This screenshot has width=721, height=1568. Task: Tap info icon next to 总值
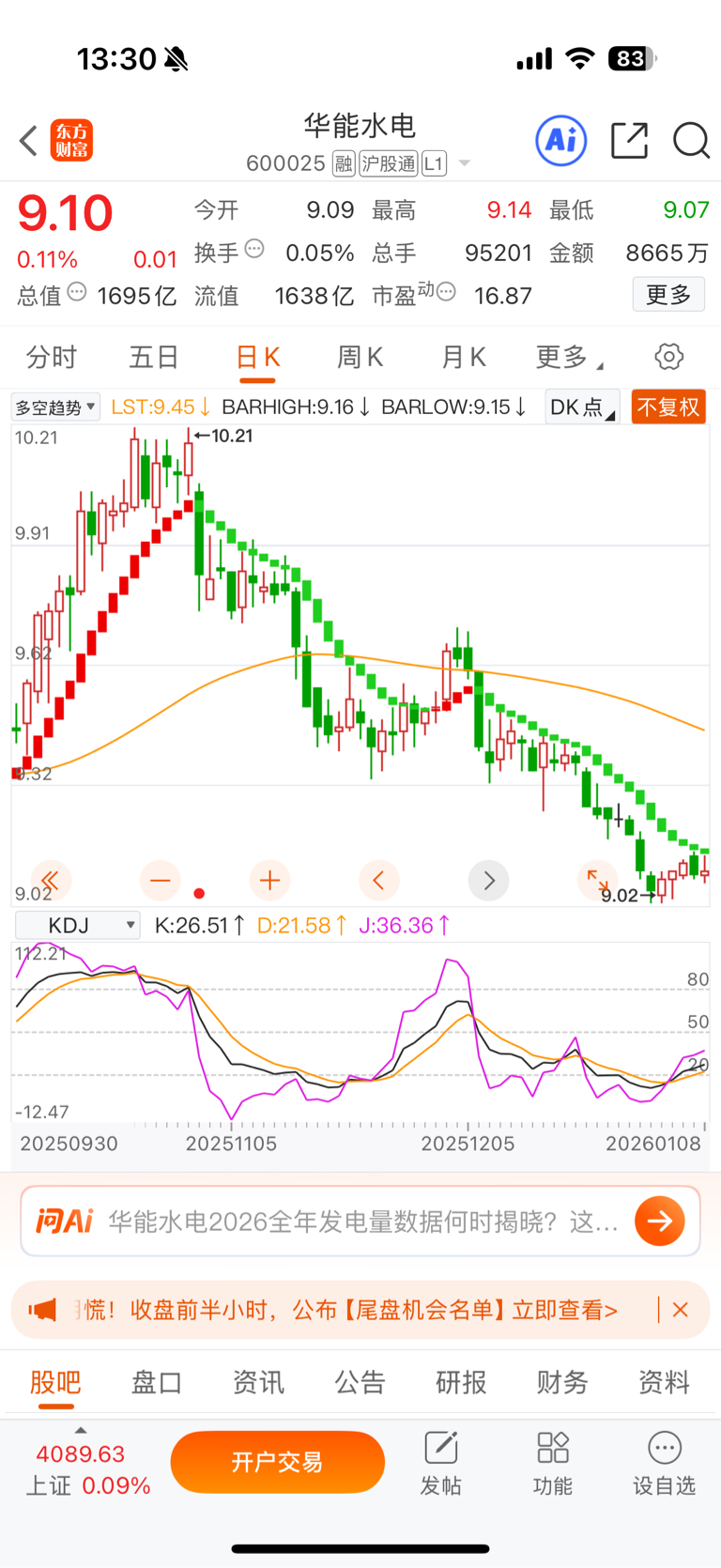77,293
